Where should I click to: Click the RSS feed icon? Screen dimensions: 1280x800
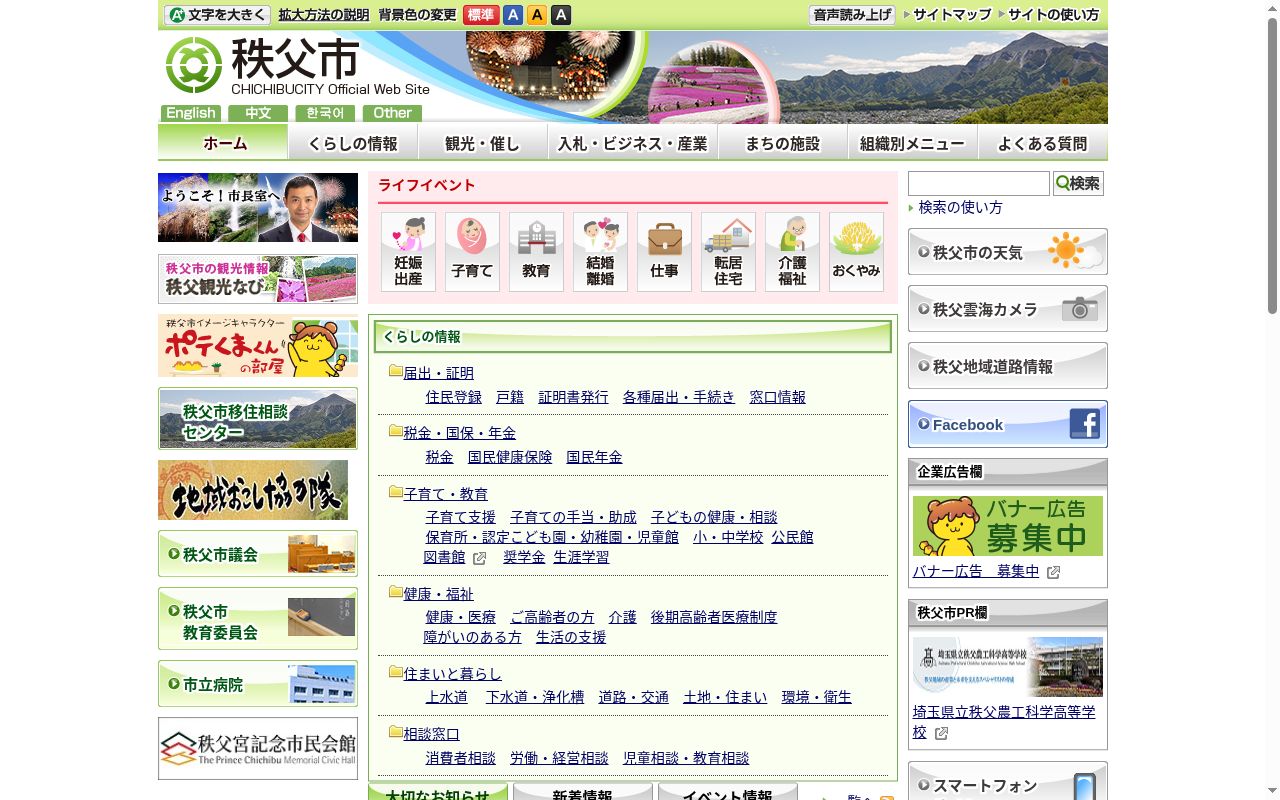(x=886, y=799)
